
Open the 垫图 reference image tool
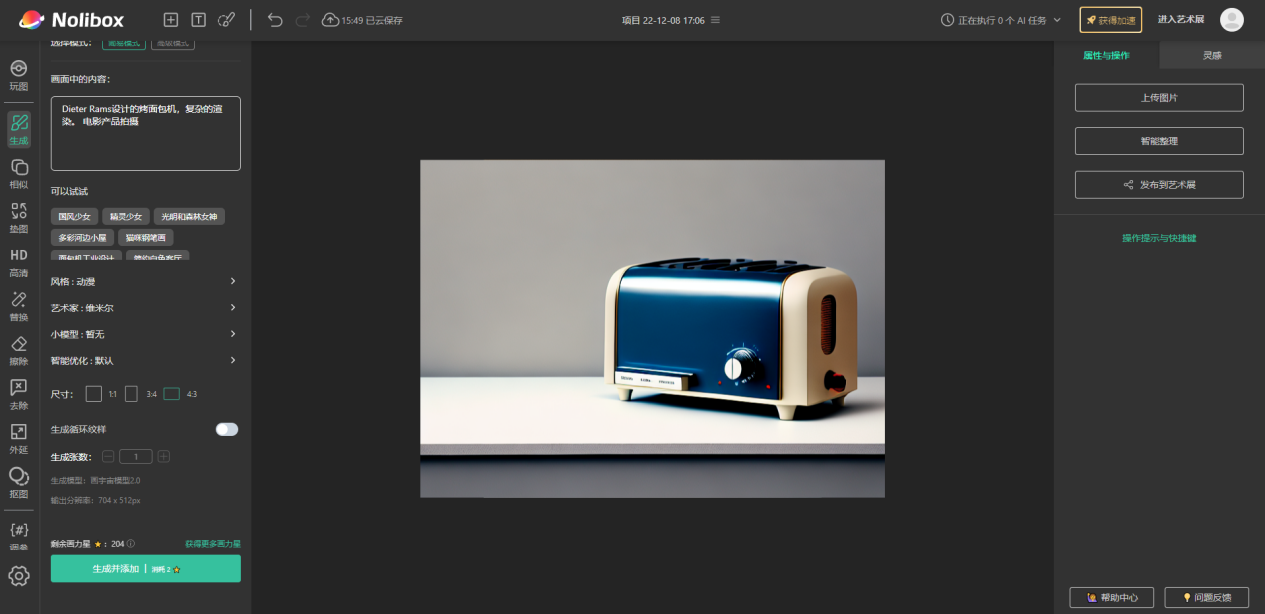point(19,217)
